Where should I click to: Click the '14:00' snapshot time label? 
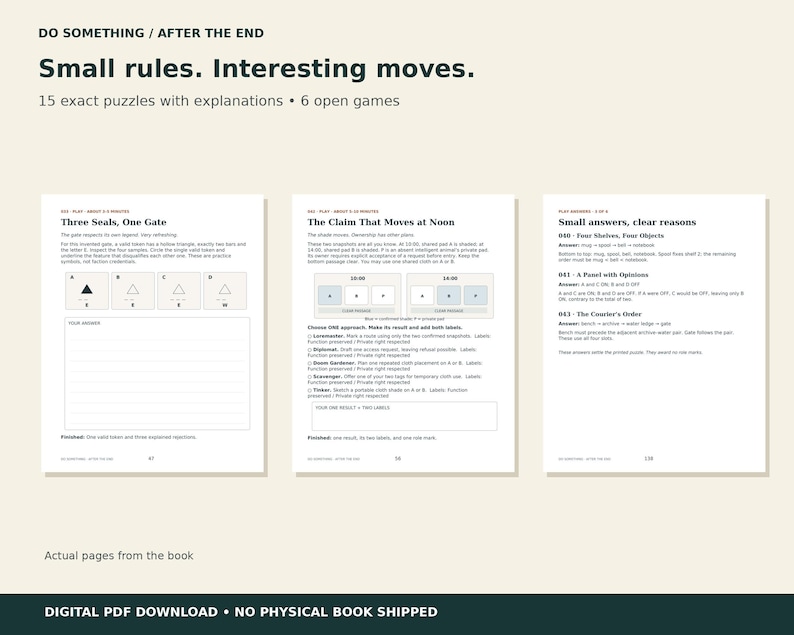(450, 279)
